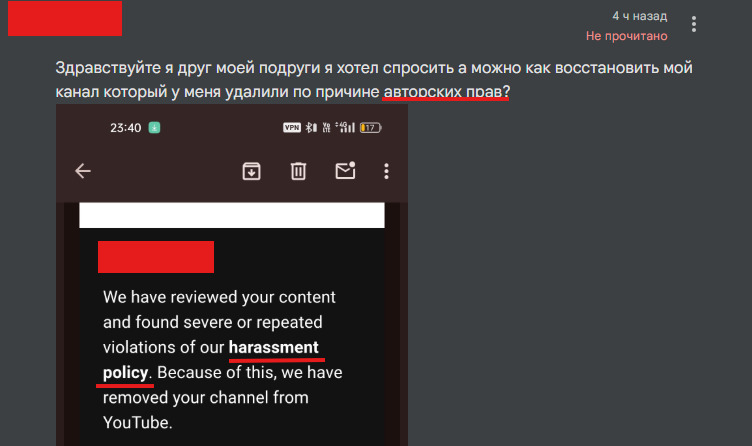
Task: Click the 23:40 clock in status bar
Action: (x=126, y=128)
